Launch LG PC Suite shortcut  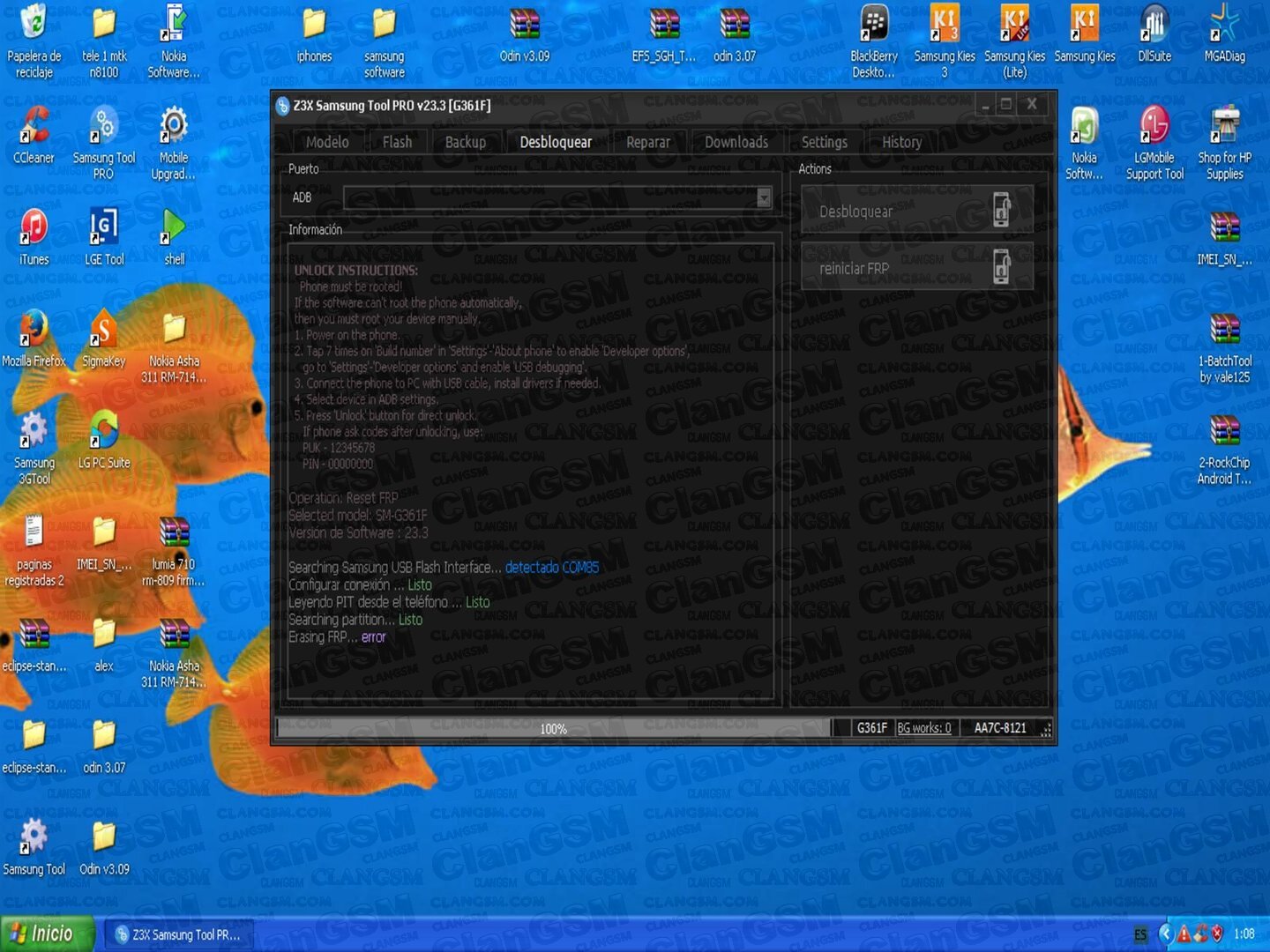pyautogui.click(x=104, y=441)
